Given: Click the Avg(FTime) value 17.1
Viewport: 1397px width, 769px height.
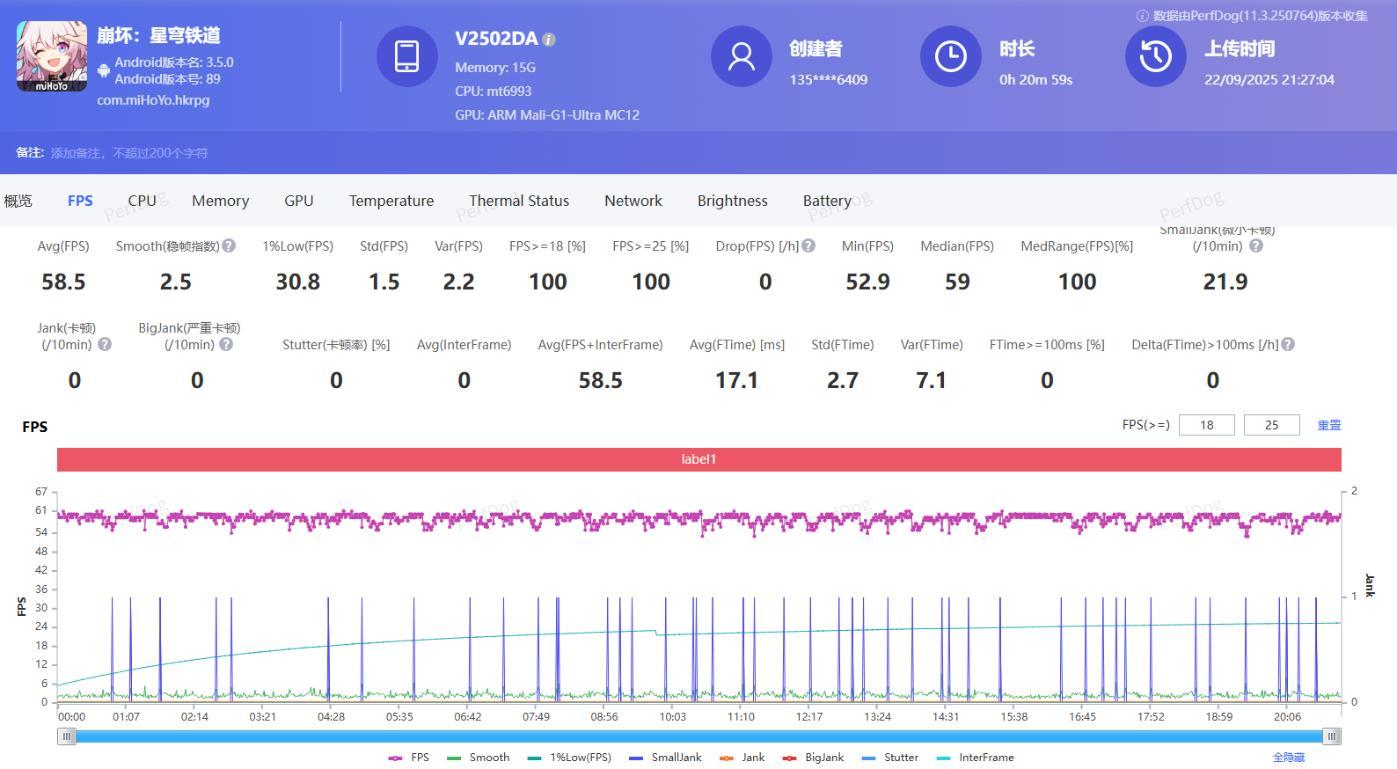Looking at the screenshot, I should (x=737, y=380).
